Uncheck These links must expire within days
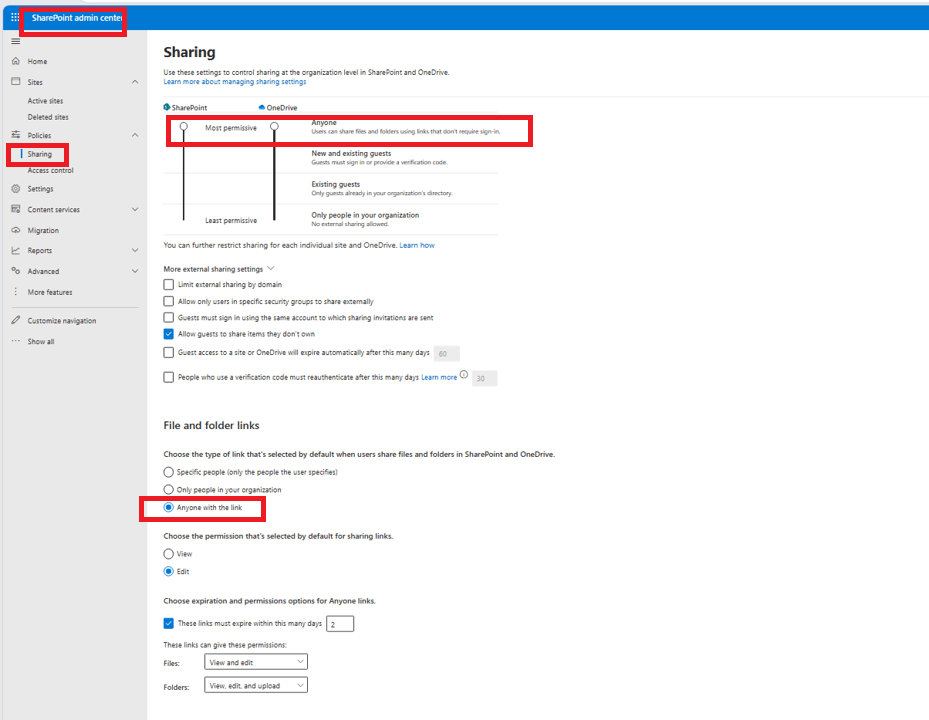This screenshot has height=720, width=929. pyautogui.click(x=169, y=623)
